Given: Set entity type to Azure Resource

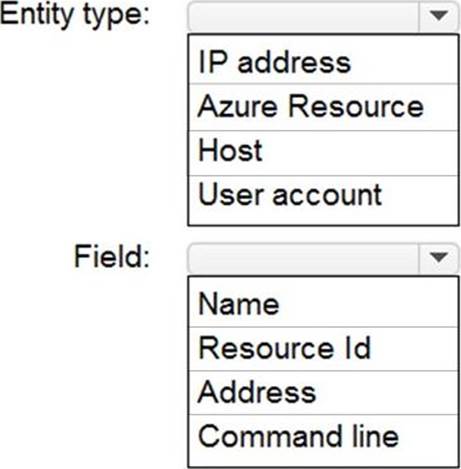Looking at the screenshot, I should pos(323,107).
